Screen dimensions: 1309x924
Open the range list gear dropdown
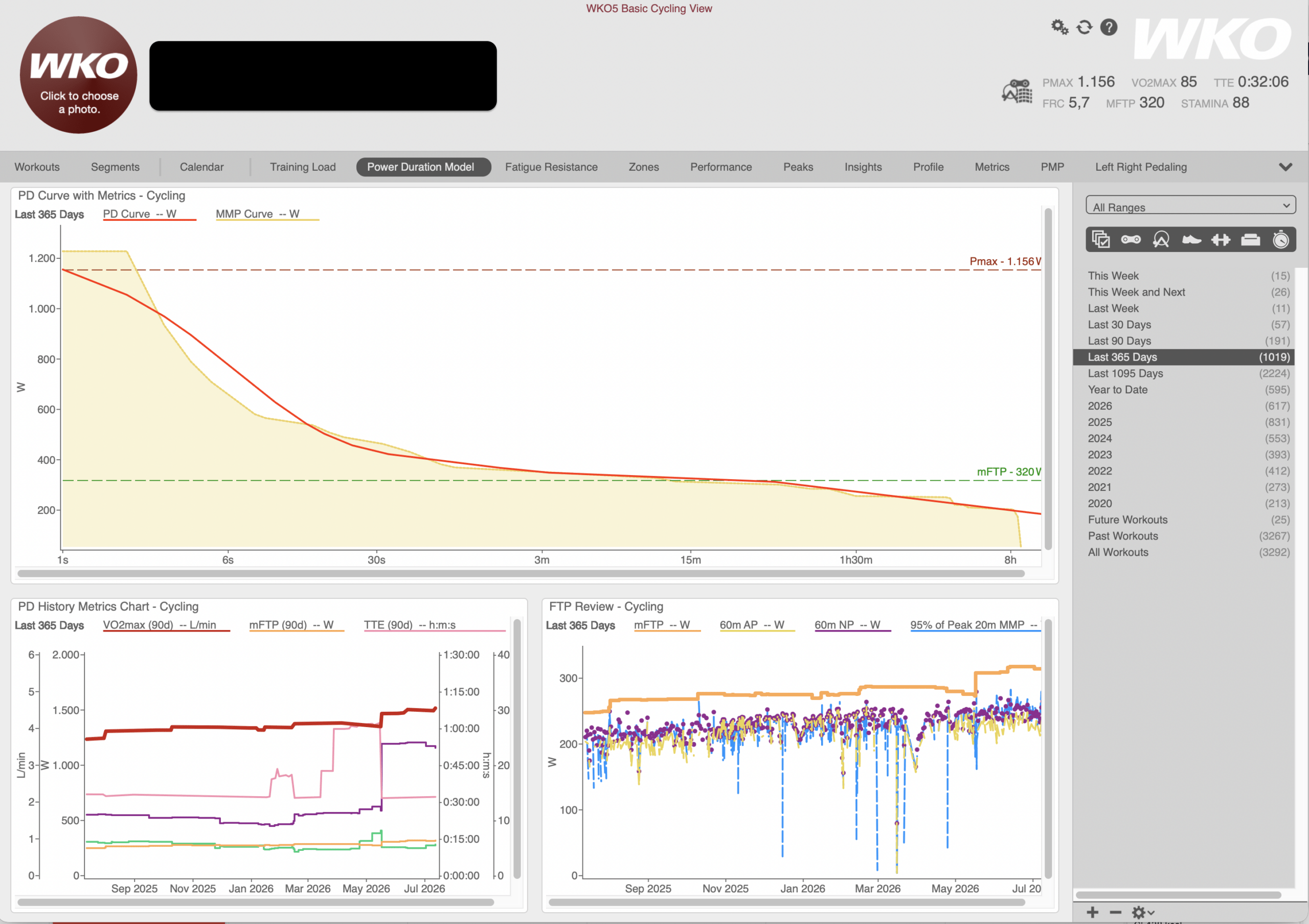pyautogui.click(x=1143, y=913)
